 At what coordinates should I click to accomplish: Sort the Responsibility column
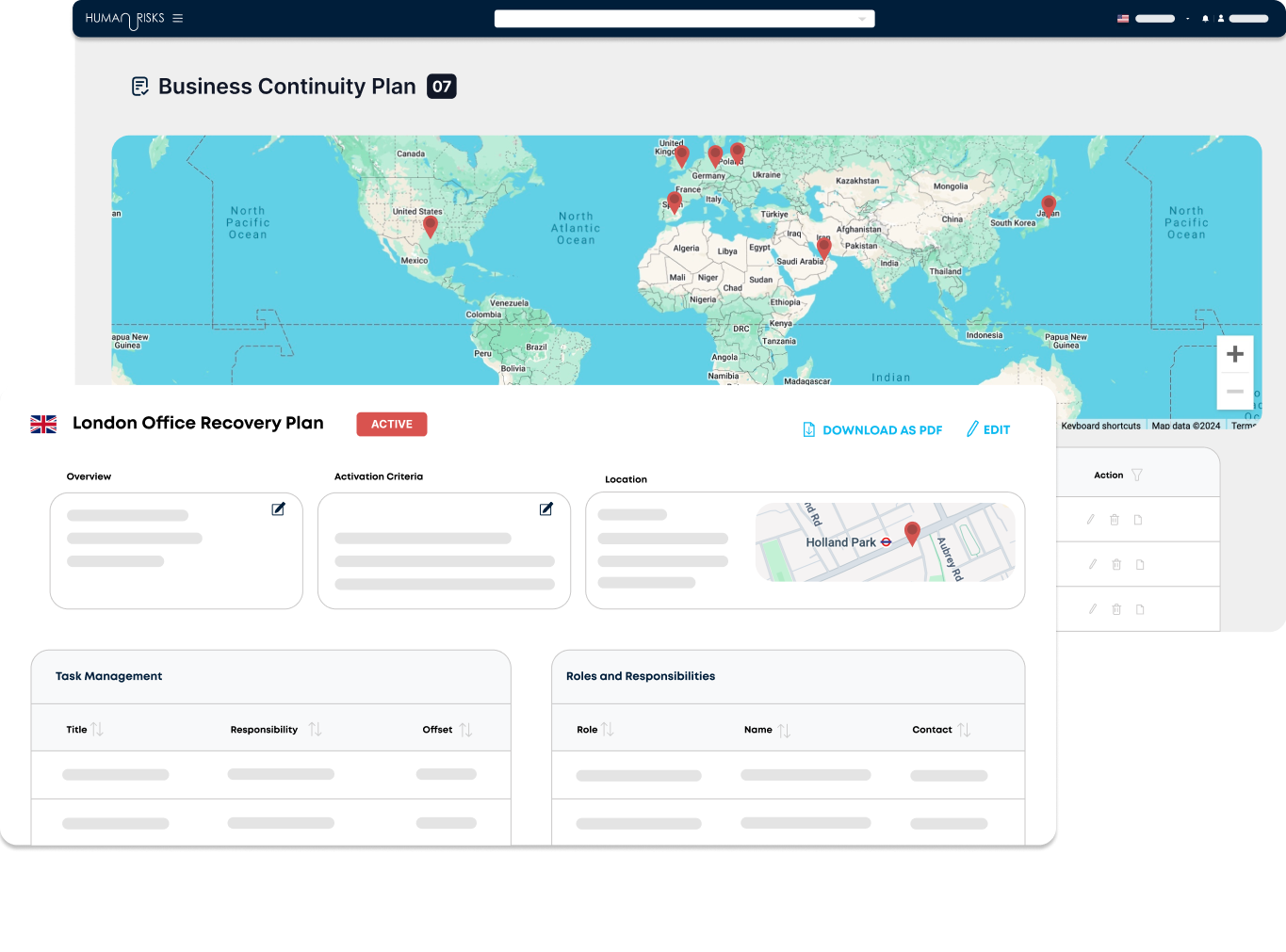(315, 730)
